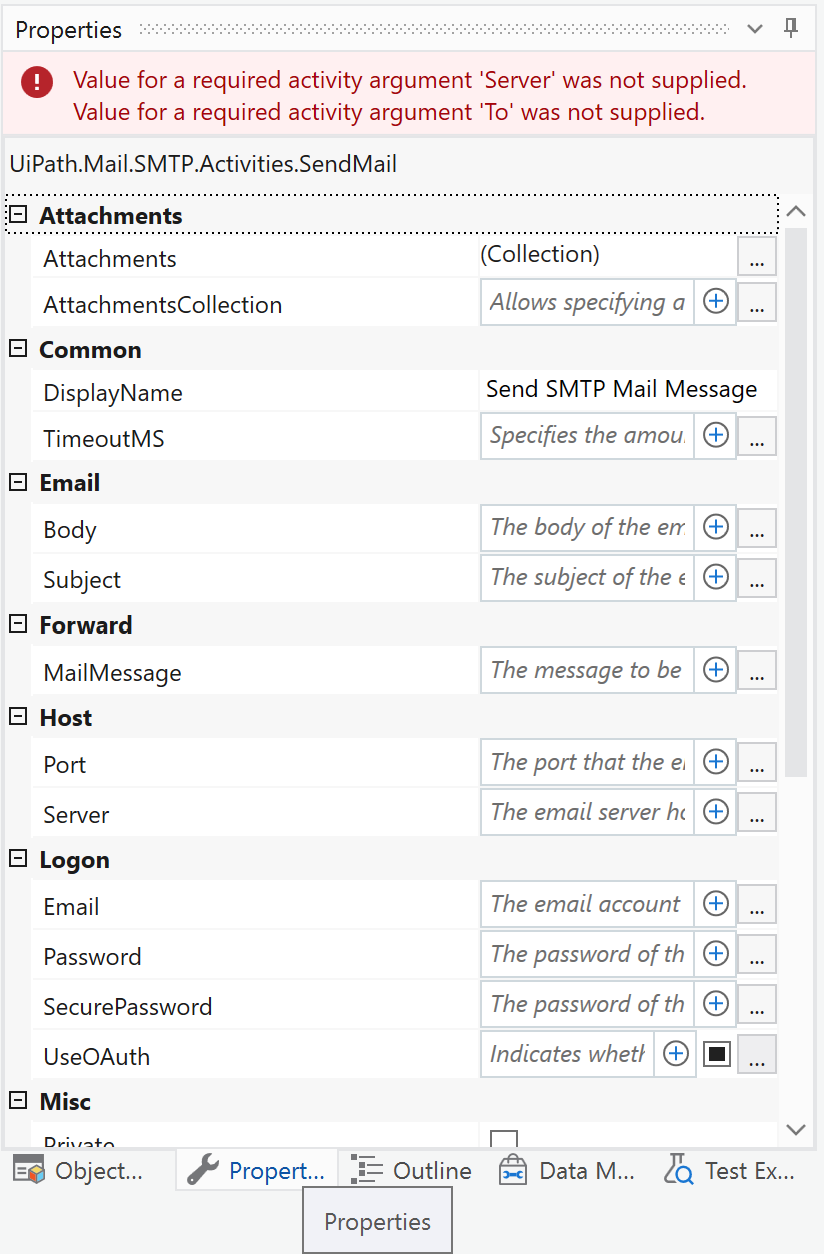The height and width of the screenshot is (1254, 824).
Task: Open the Properties panel window options dropdown arrow
Action: (x=756, y=29)
